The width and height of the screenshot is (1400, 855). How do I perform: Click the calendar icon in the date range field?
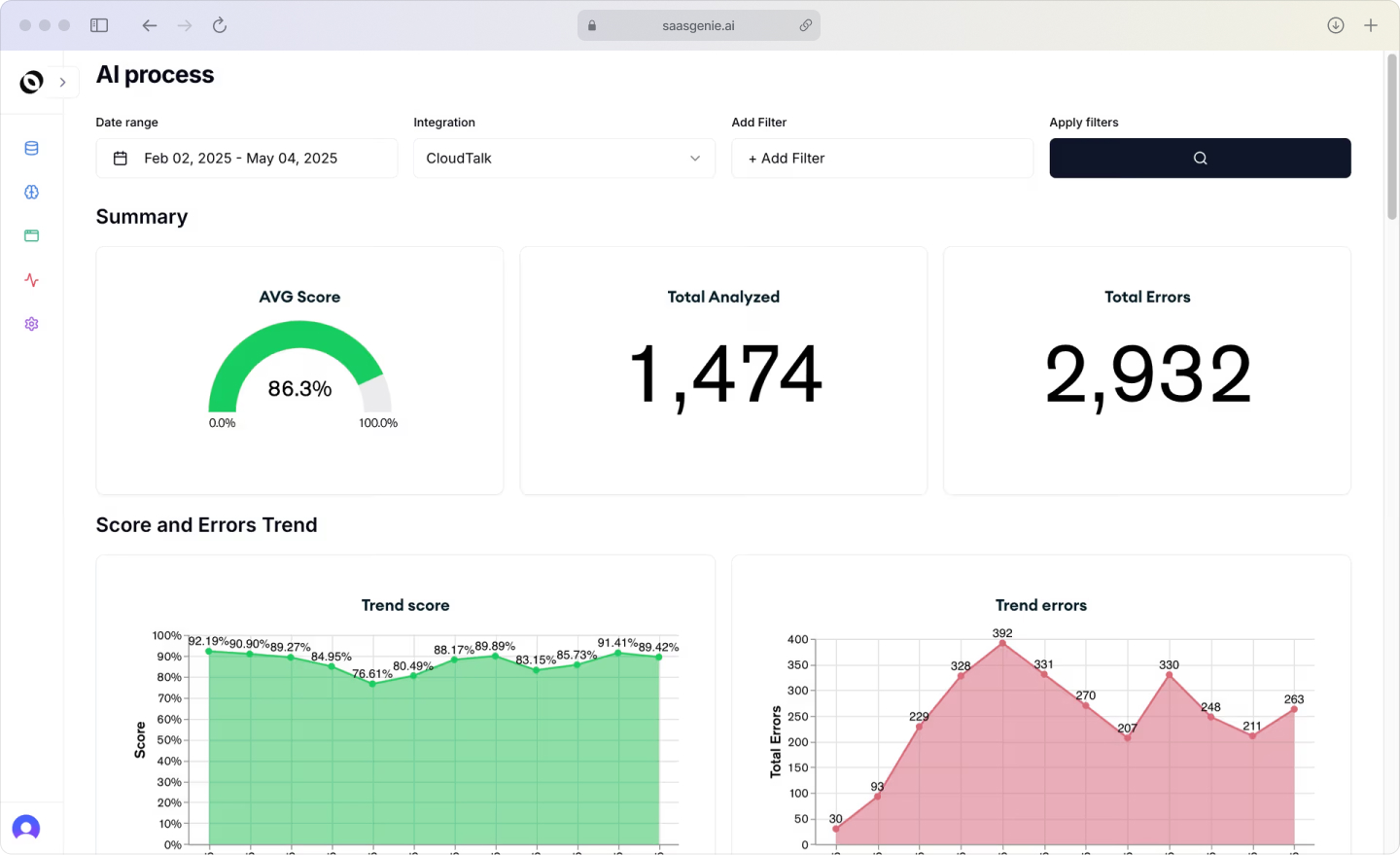(x=120, y=158)
